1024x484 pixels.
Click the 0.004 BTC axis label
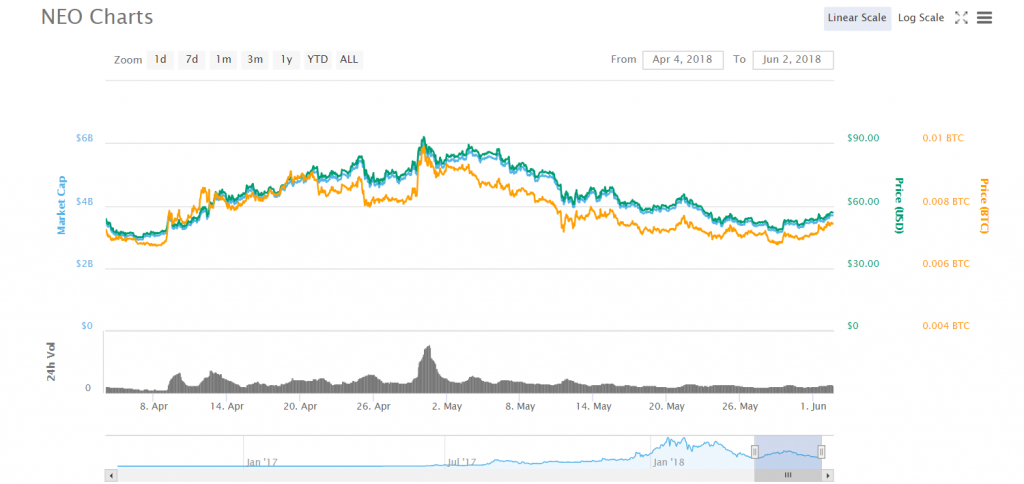(946, 325)
